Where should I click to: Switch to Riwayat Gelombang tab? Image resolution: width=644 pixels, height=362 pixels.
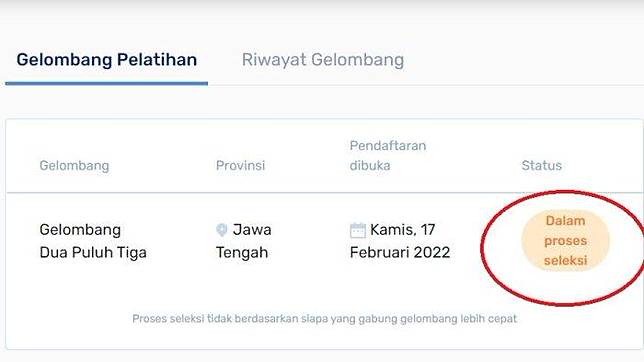coord(323,60)
